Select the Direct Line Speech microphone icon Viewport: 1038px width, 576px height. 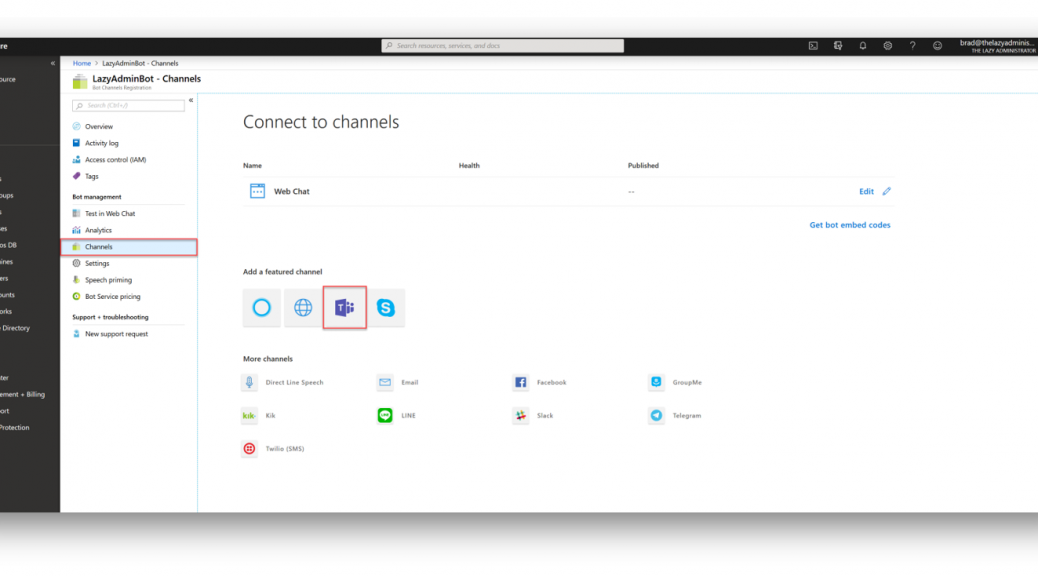[x=250, y=383]
